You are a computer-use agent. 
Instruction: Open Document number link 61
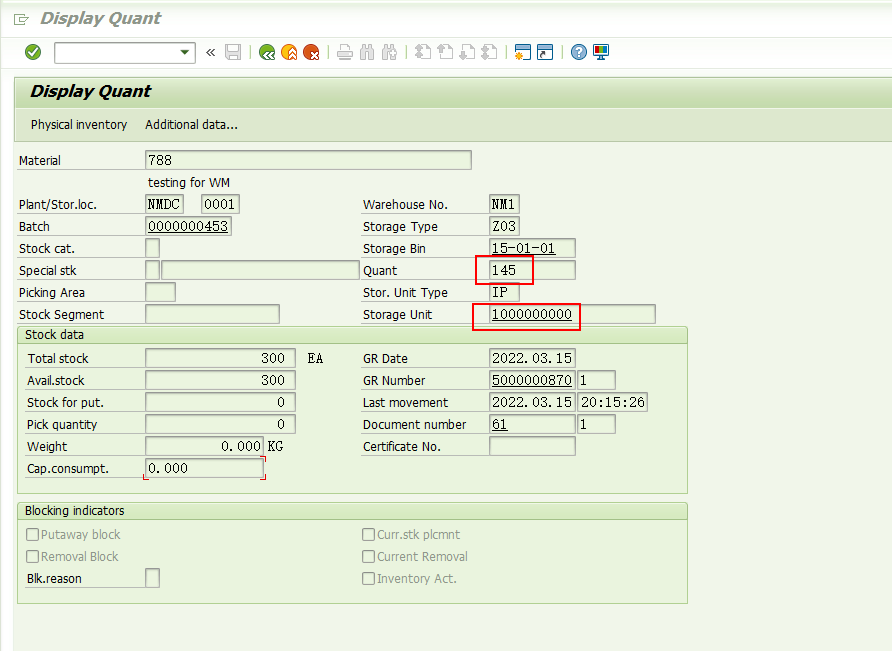[x=532, y=425]
